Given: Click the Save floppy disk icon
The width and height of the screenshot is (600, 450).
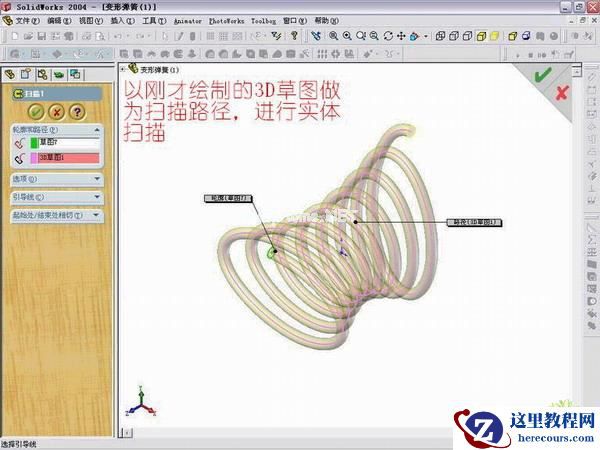Looking at the screenshot, I should pos(41,36).
